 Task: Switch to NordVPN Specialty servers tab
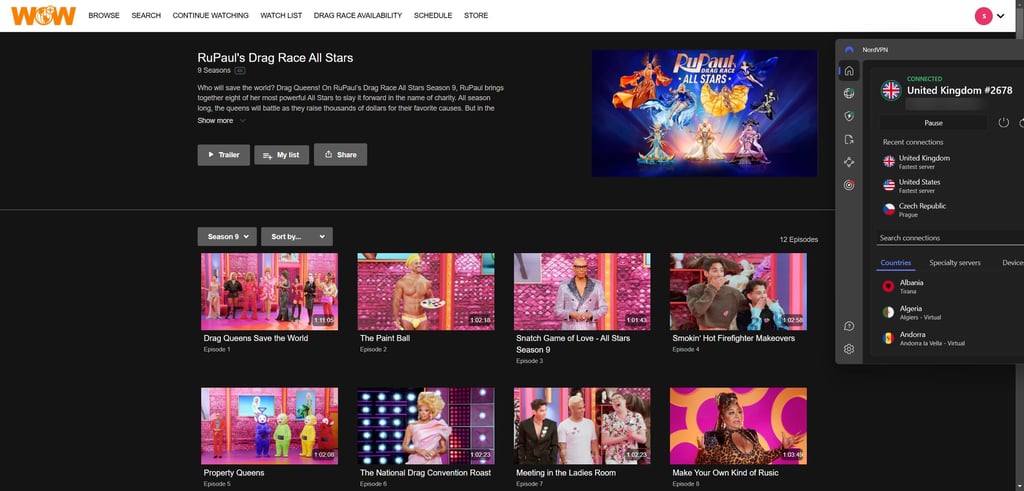(955, 262)
